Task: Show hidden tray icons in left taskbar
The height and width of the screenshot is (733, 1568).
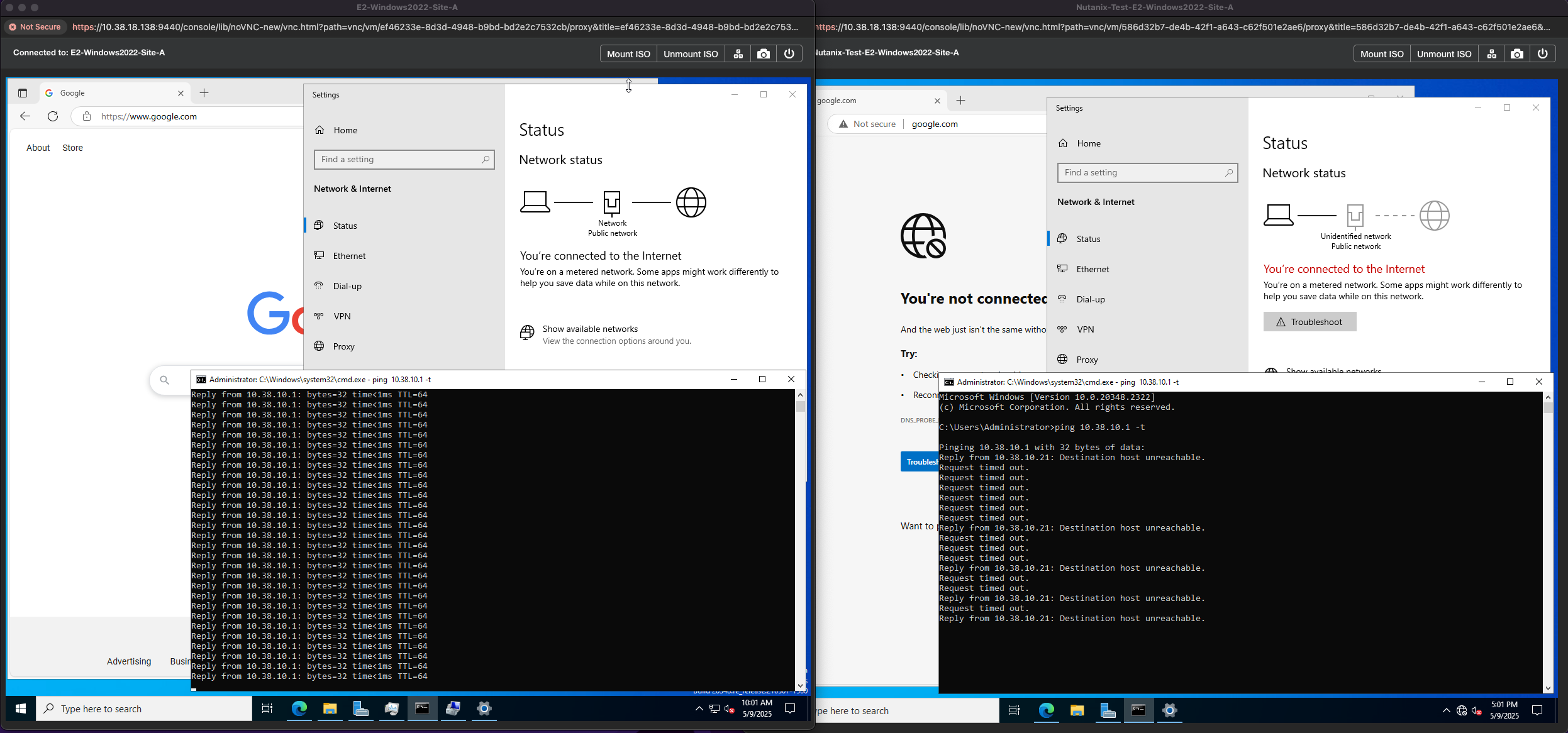Action: pyautogui.click(x=699, y=708)
